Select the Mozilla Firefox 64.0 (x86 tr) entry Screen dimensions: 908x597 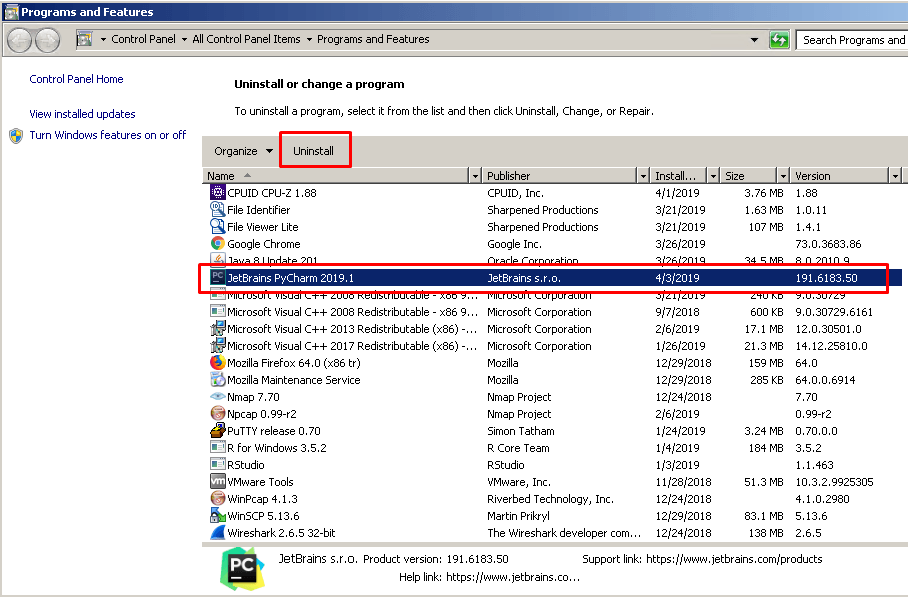(x=294, y=363)
